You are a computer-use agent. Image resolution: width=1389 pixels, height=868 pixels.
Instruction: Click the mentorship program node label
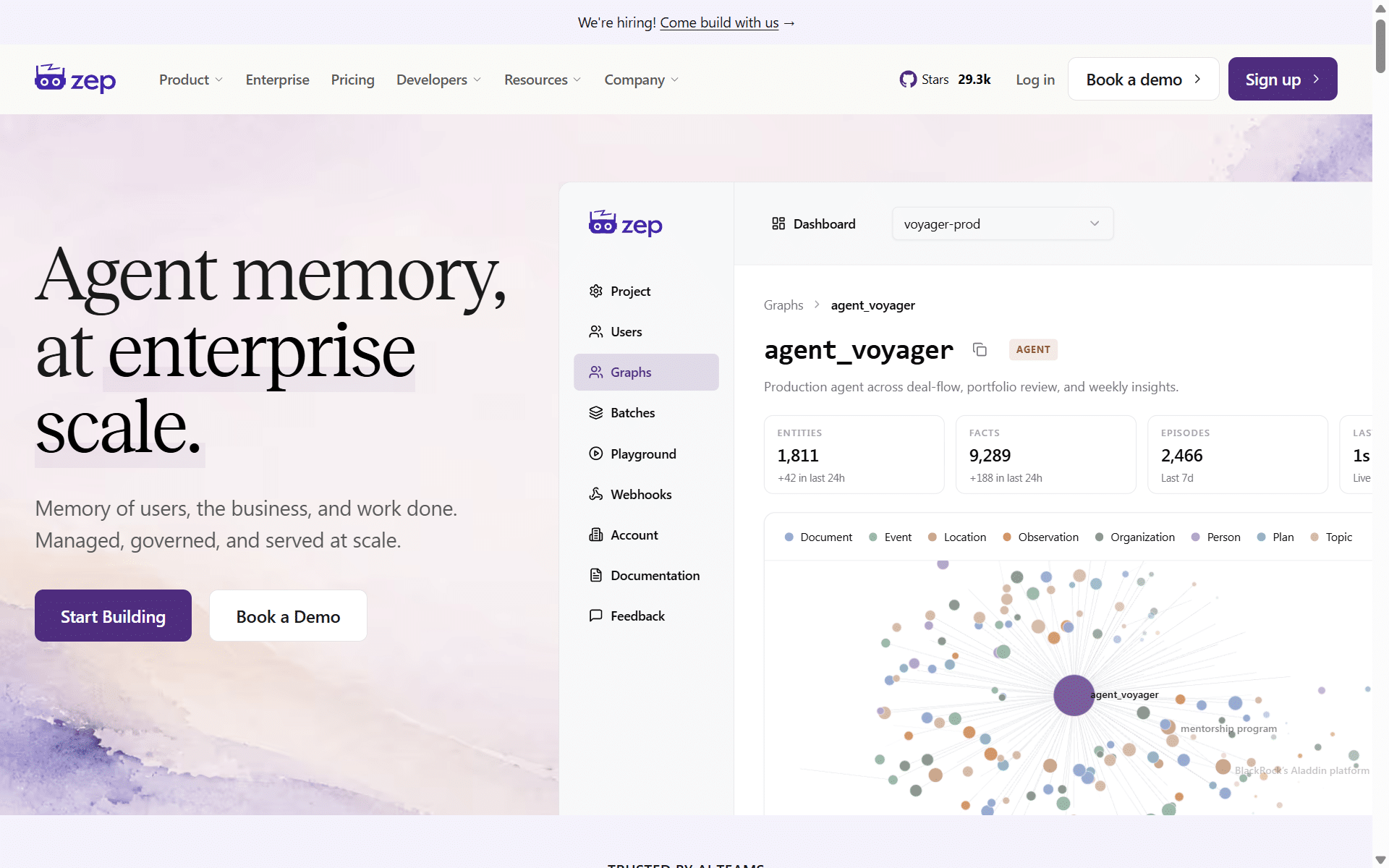coord(1228,728)
